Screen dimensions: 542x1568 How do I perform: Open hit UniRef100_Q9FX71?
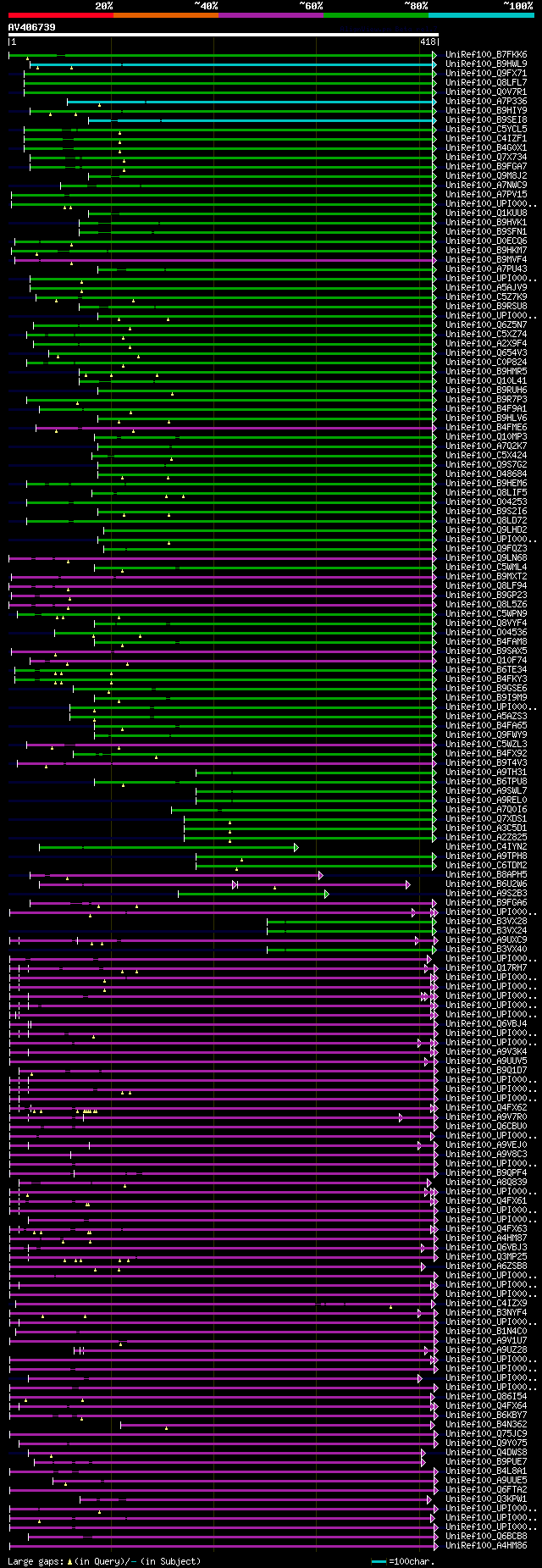click(486, 73)
